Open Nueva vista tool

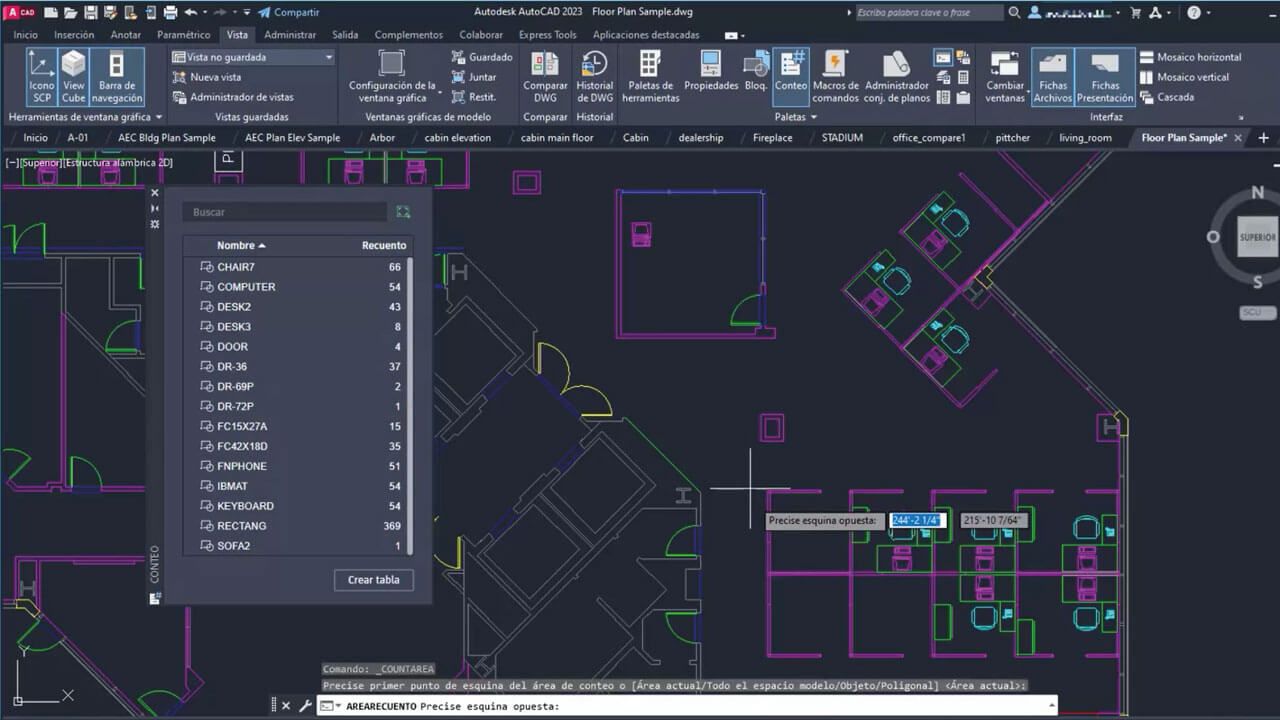tap(207, 77)
